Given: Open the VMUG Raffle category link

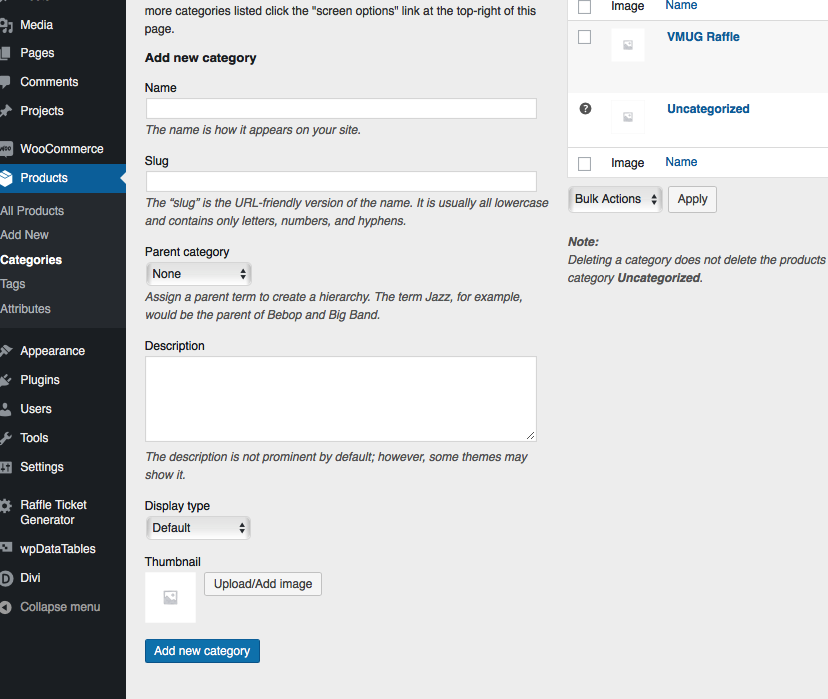Looking at the screenshot, I should point(703,37).
